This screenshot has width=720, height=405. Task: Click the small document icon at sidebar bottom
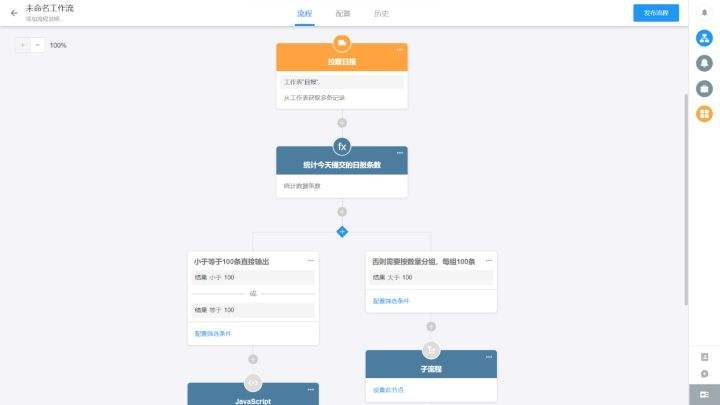click(704, 357)
